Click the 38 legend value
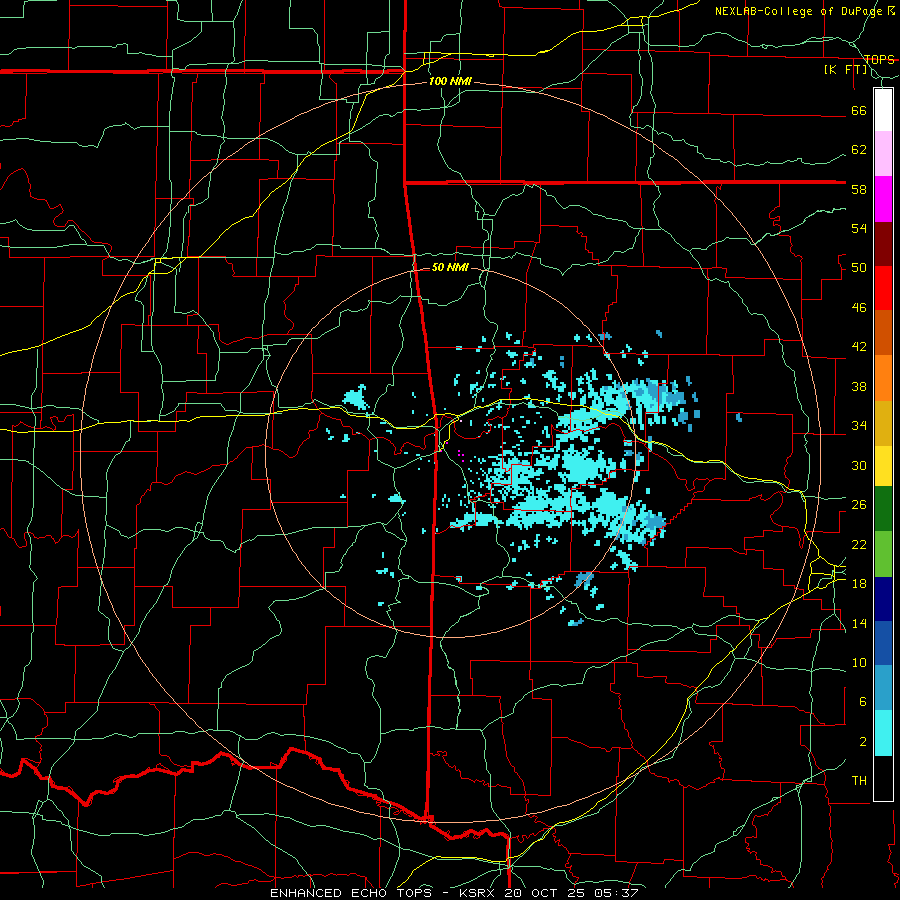This screenshot has width=900, height=900. [x=859, y=387]
